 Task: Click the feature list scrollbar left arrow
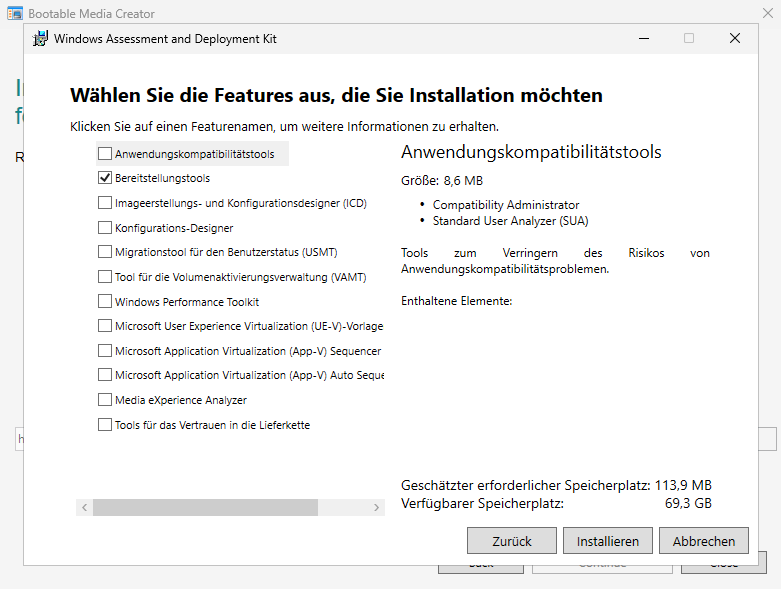click(x=85, y=507)
